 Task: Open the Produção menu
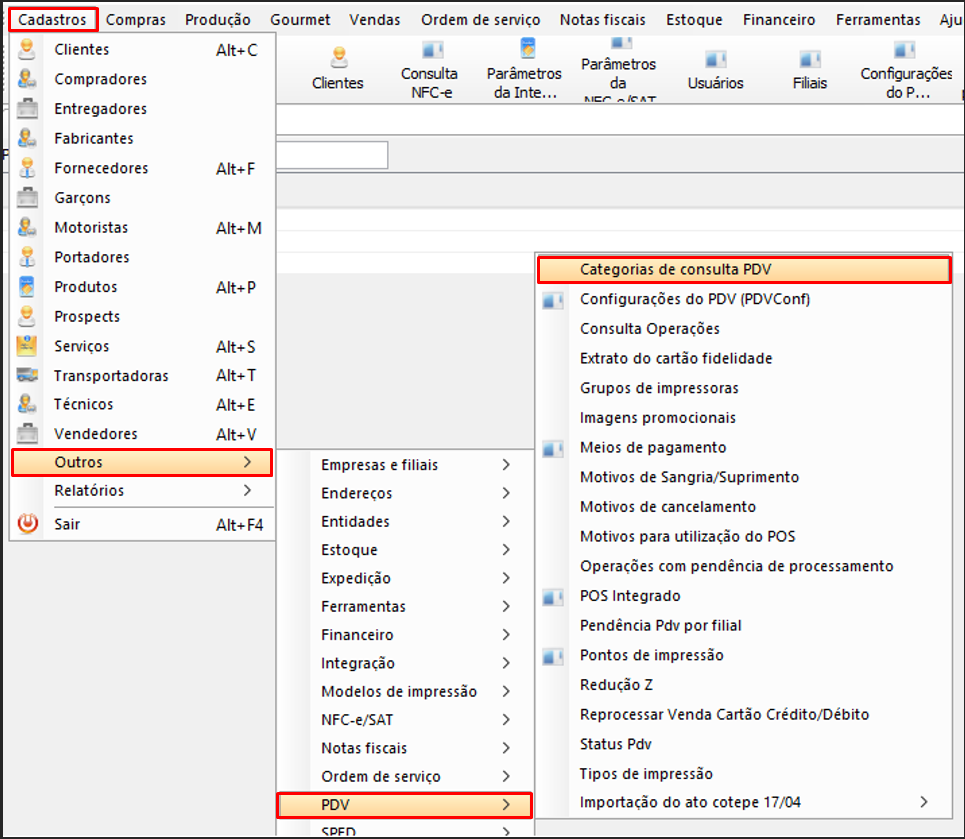[218, 20]
